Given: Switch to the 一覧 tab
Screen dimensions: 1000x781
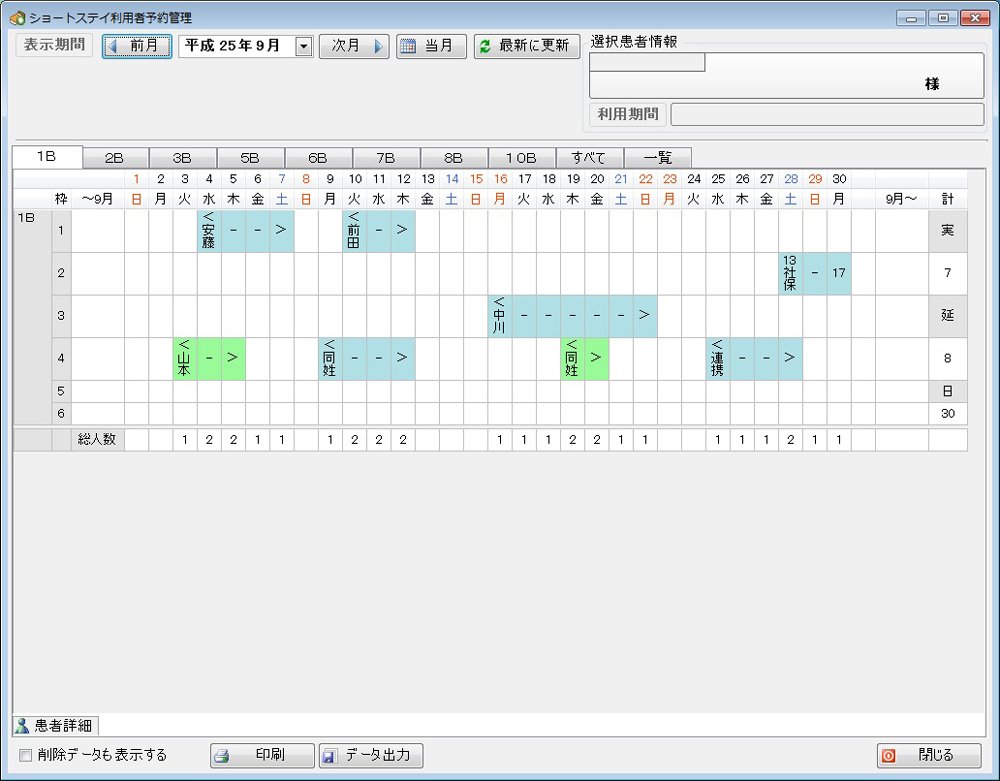Looking at the screenshot, I should pyautogui.click(x=658, y=158).
